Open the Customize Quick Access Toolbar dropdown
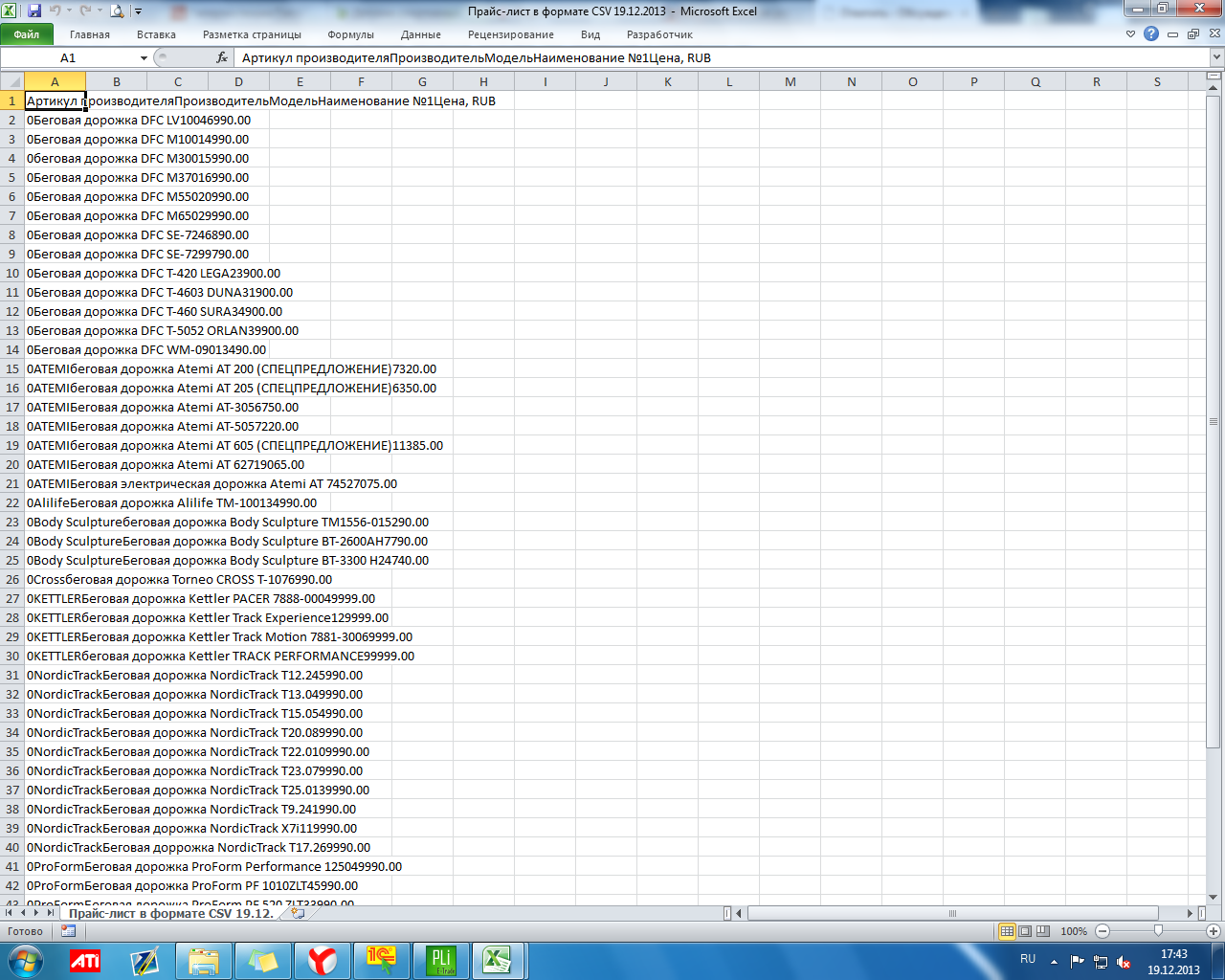This screenshot has width=1225, height=980. pyautogui.click(x=138, y=11)
